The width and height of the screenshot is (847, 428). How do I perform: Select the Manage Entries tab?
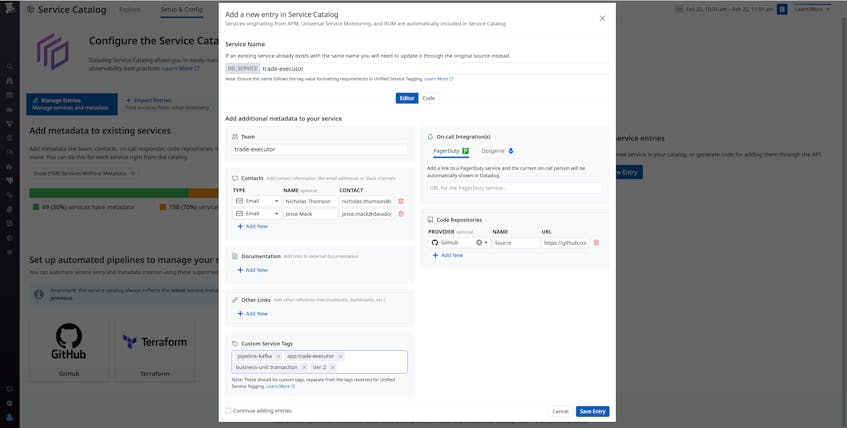point(72,104)
